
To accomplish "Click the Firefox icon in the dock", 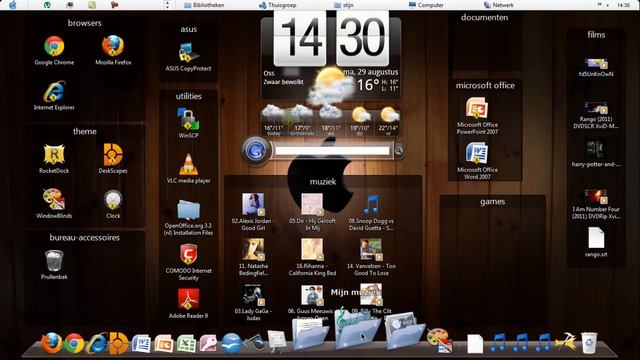I will [x=51, y=343].
